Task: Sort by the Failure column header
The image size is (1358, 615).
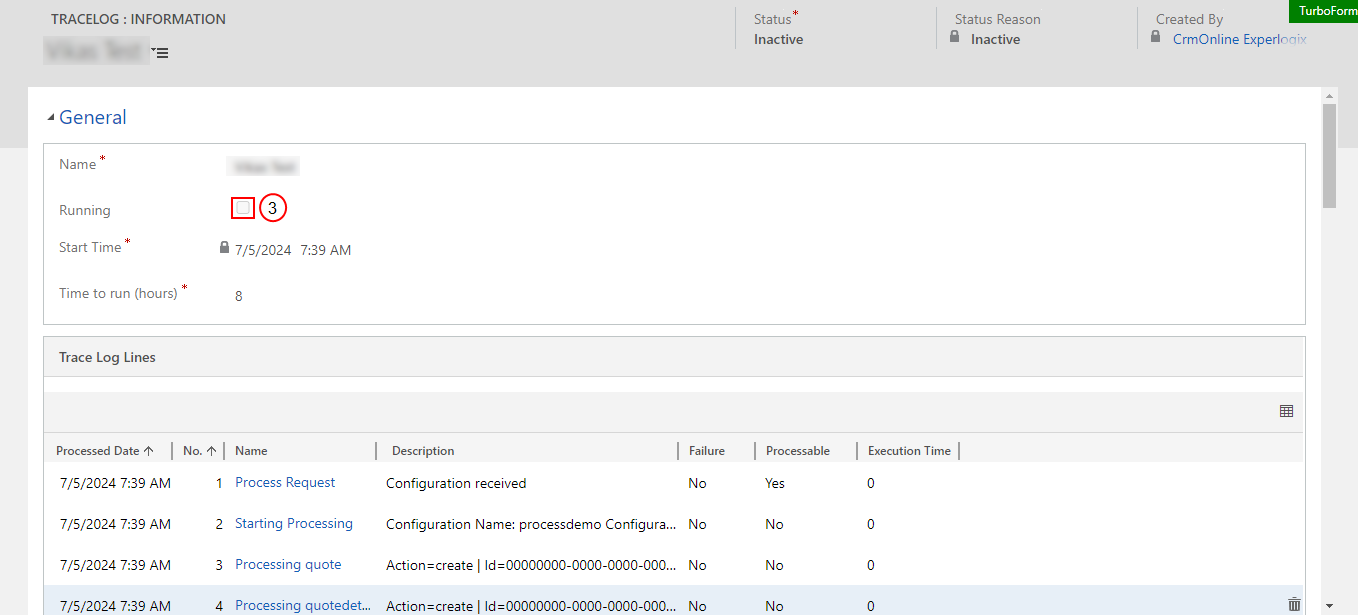Action: point(707,451)
